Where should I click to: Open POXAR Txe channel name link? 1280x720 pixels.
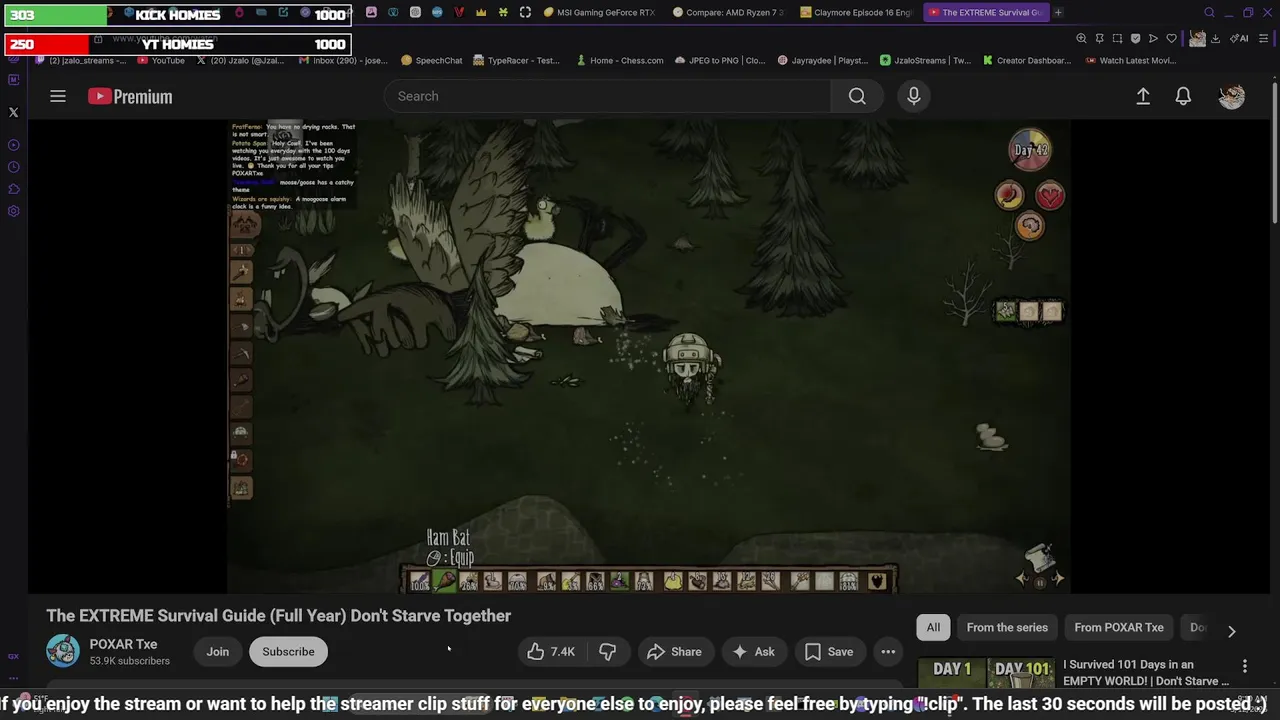(123, 644)
